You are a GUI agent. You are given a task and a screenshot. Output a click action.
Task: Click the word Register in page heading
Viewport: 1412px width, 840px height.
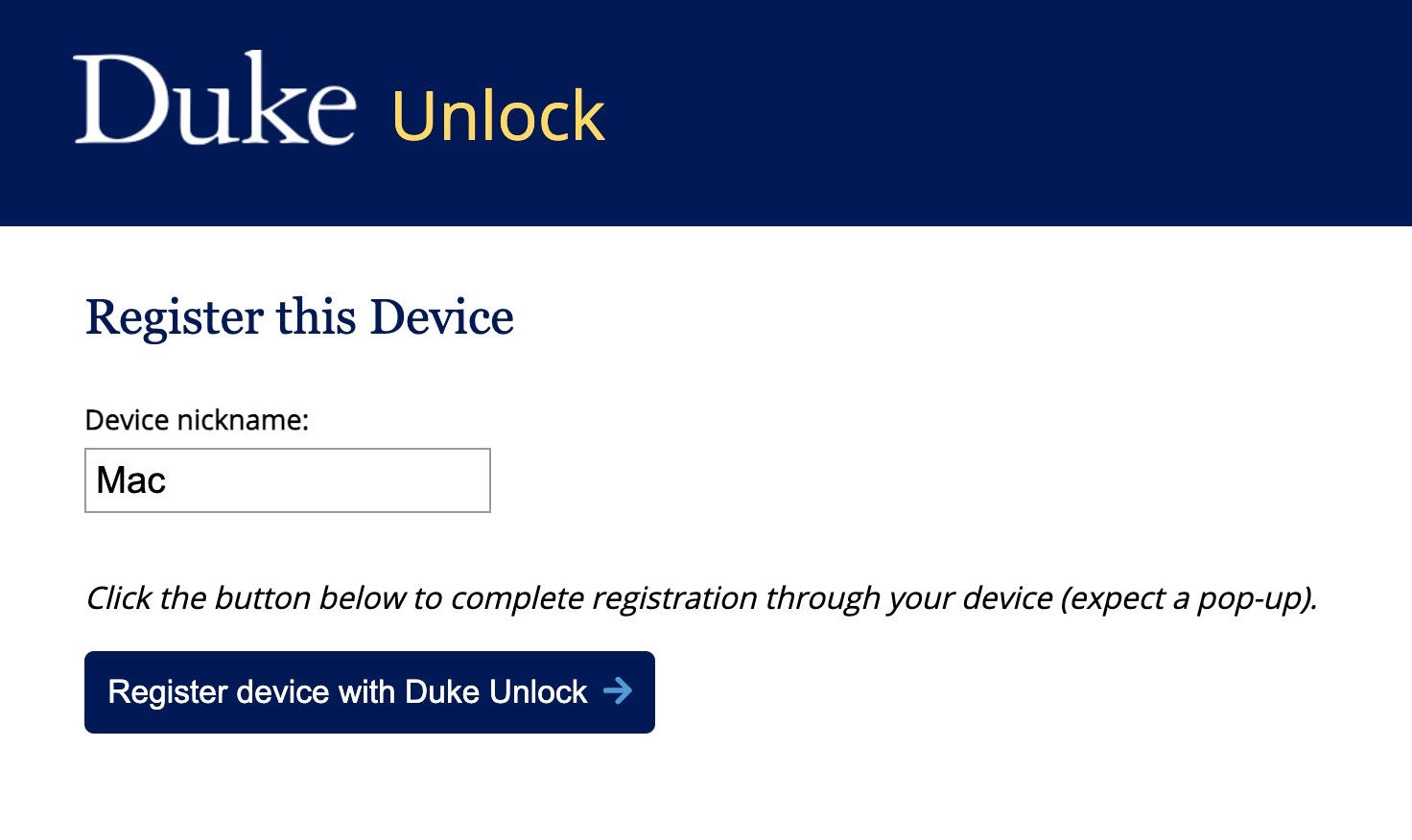[174, 317]
